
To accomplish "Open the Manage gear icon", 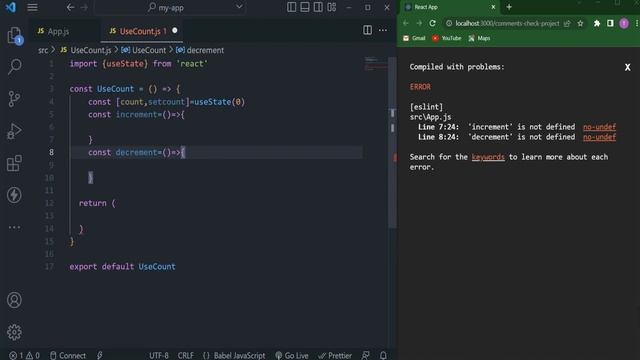I will tap(14, 332).
